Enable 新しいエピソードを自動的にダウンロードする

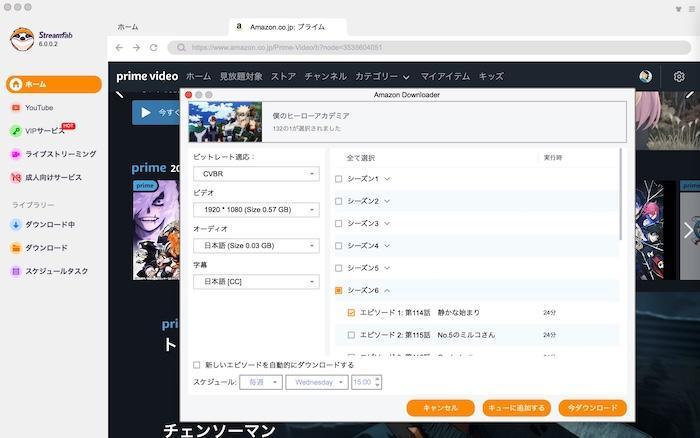click(x=196, y=365)
